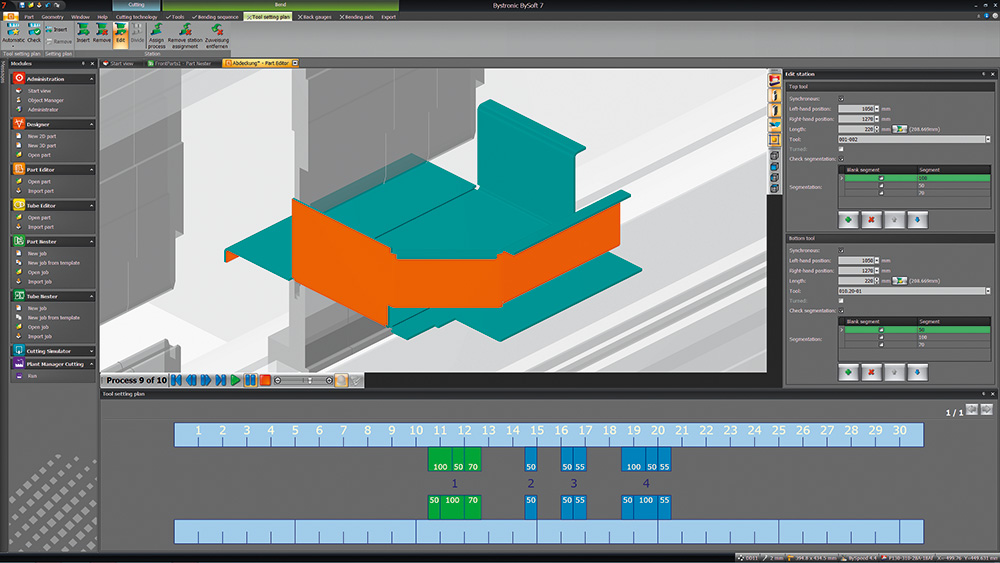
Task: Select the Edit station ribbon icon
Action: (121, 34)
